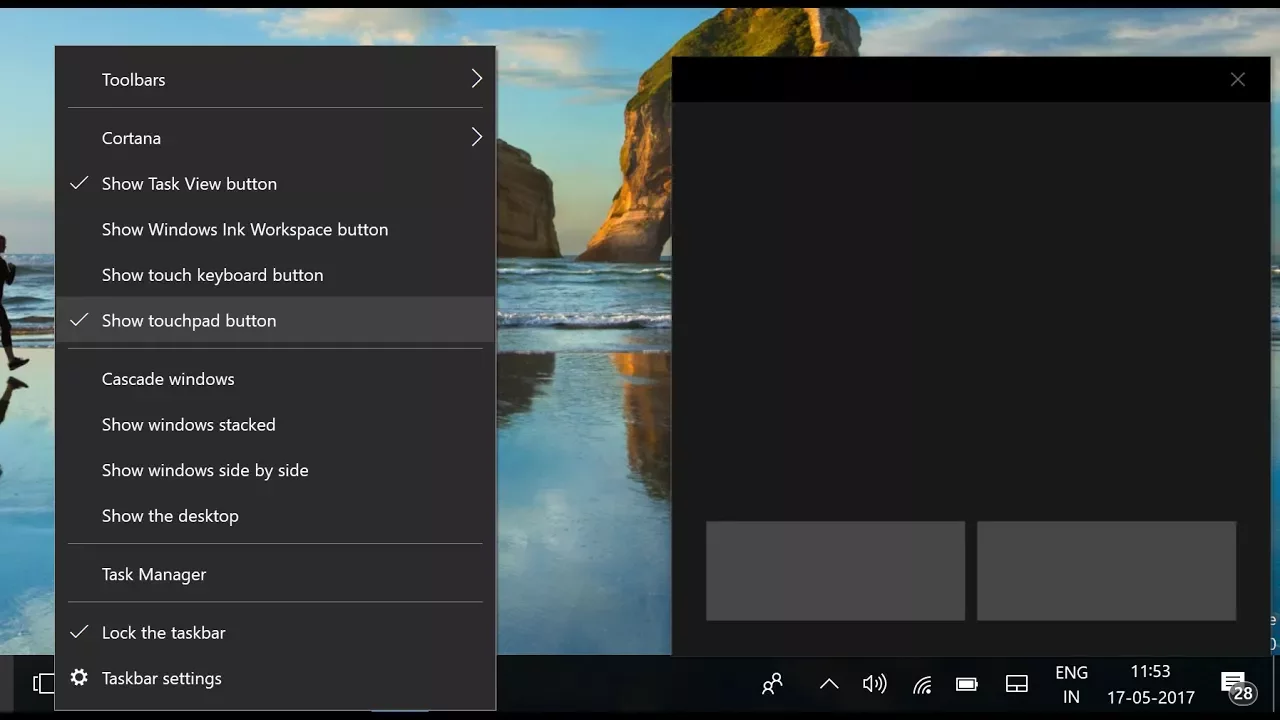Screen dimensions: 1280x720
Task: Open Action Center notifications icon
Action: click(1237, 687)
